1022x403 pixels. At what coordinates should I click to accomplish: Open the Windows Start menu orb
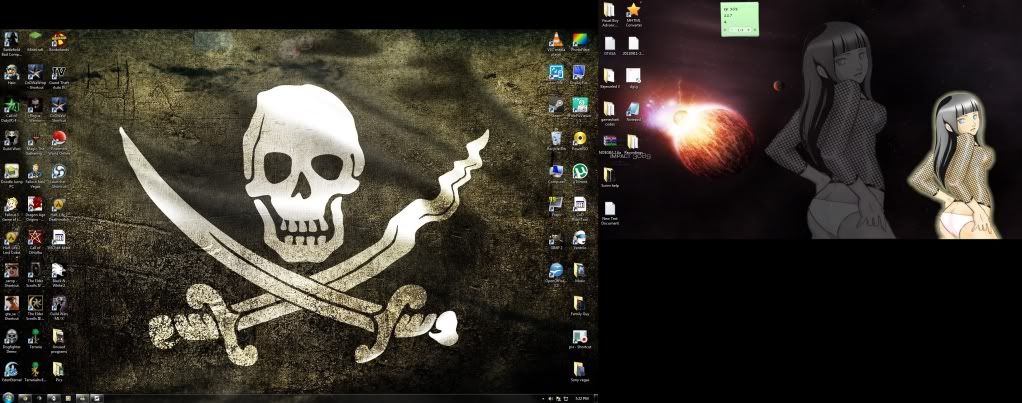[8, 397]
